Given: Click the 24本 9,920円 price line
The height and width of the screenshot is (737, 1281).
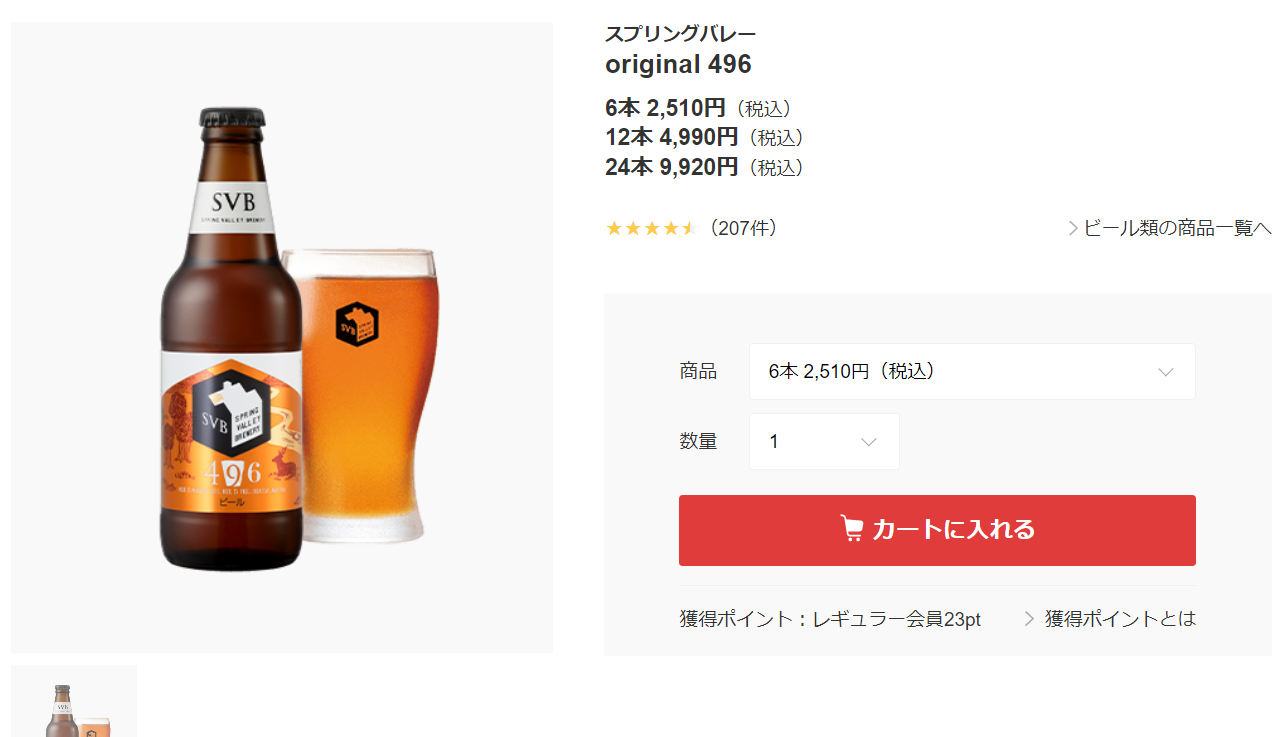Looking at the screenshot, I should click(x=704, y=167).
